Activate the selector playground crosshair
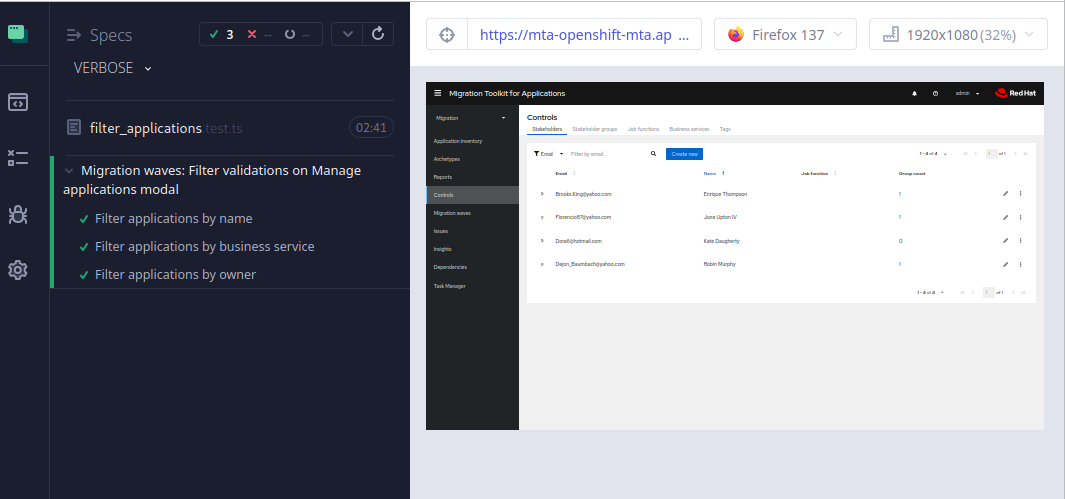 point(447,34)
